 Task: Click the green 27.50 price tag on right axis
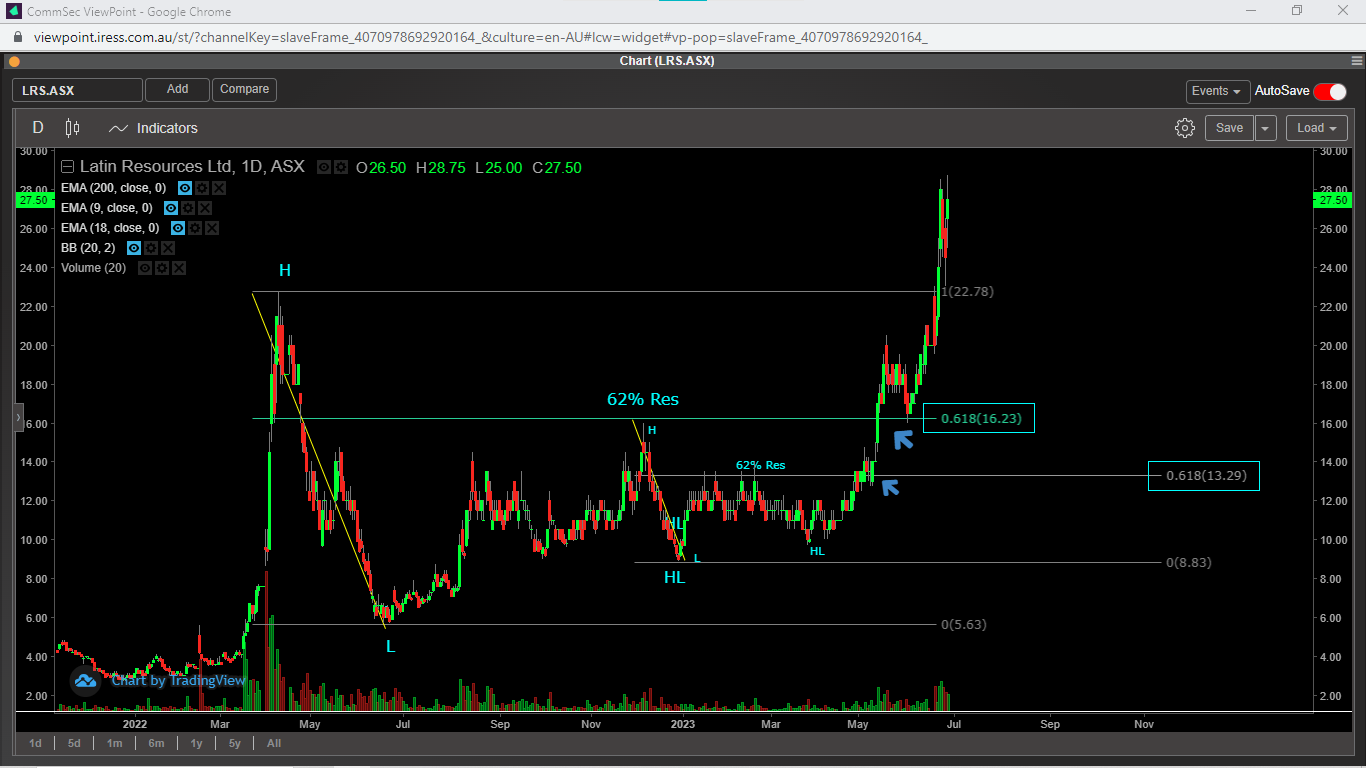1333,200
